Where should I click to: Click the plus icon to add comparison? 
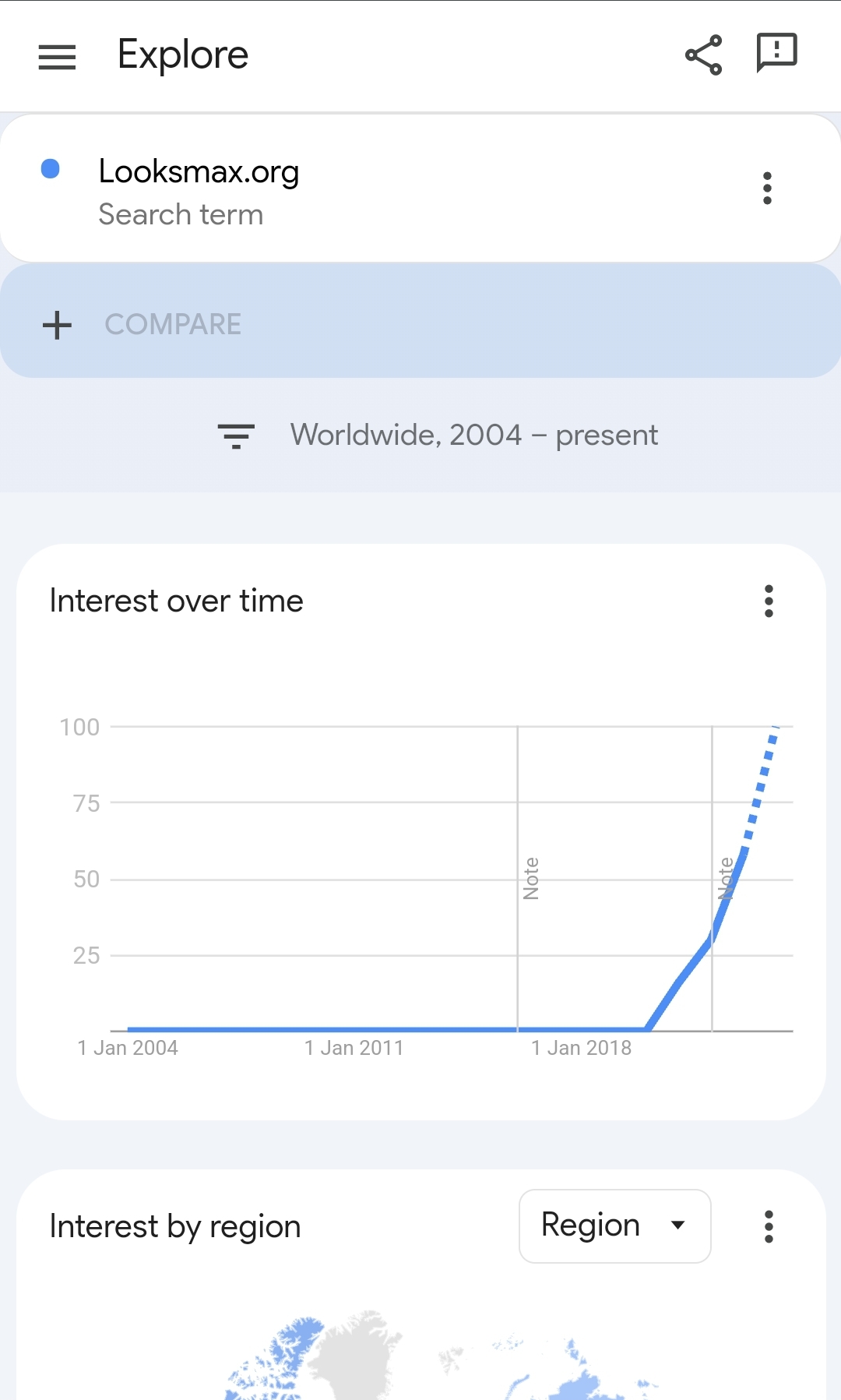[58, 325]
